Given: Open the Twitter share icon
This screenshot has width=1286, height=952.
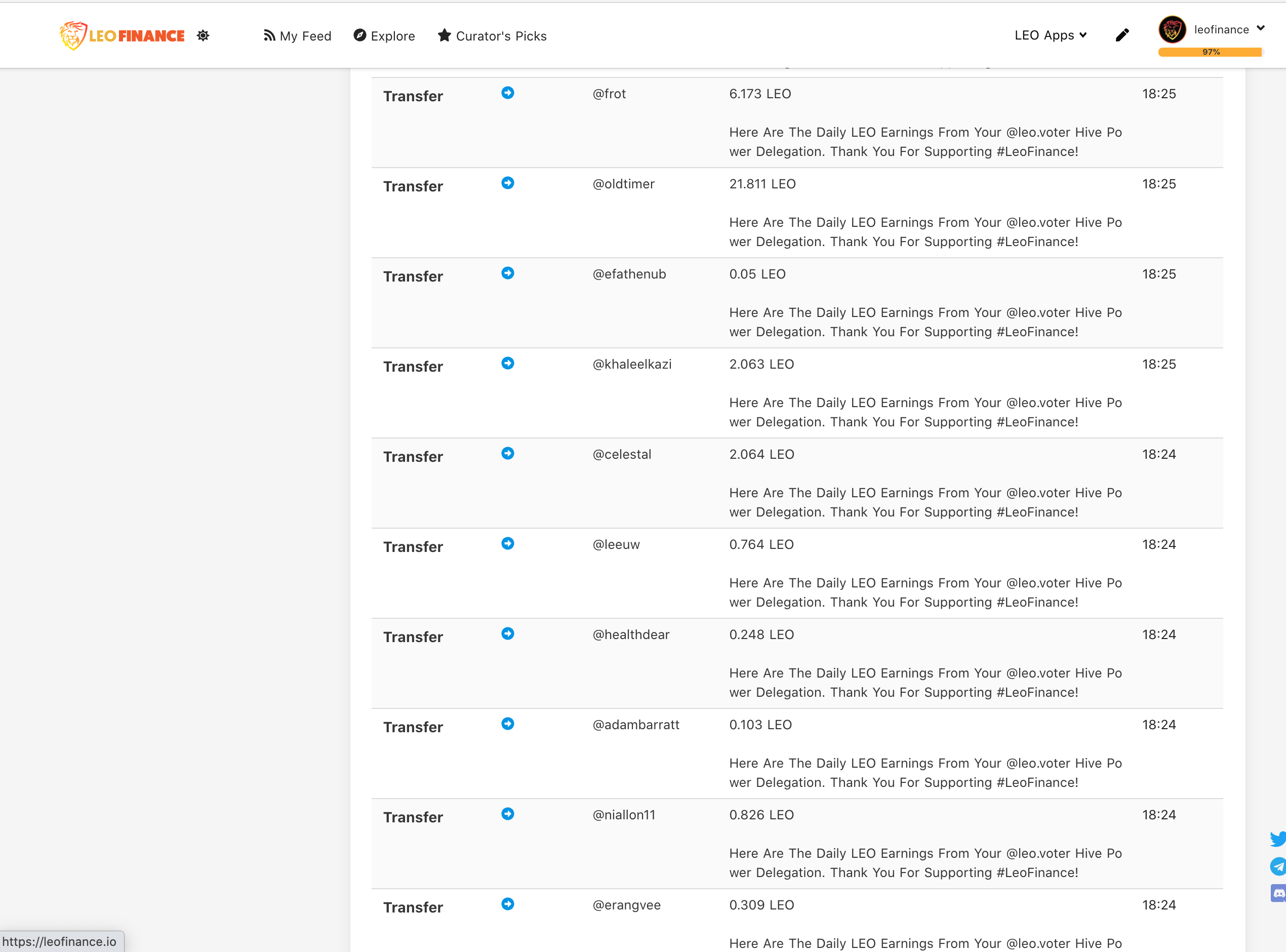Looking at the screenshot, I should (x=1278, y=839).
